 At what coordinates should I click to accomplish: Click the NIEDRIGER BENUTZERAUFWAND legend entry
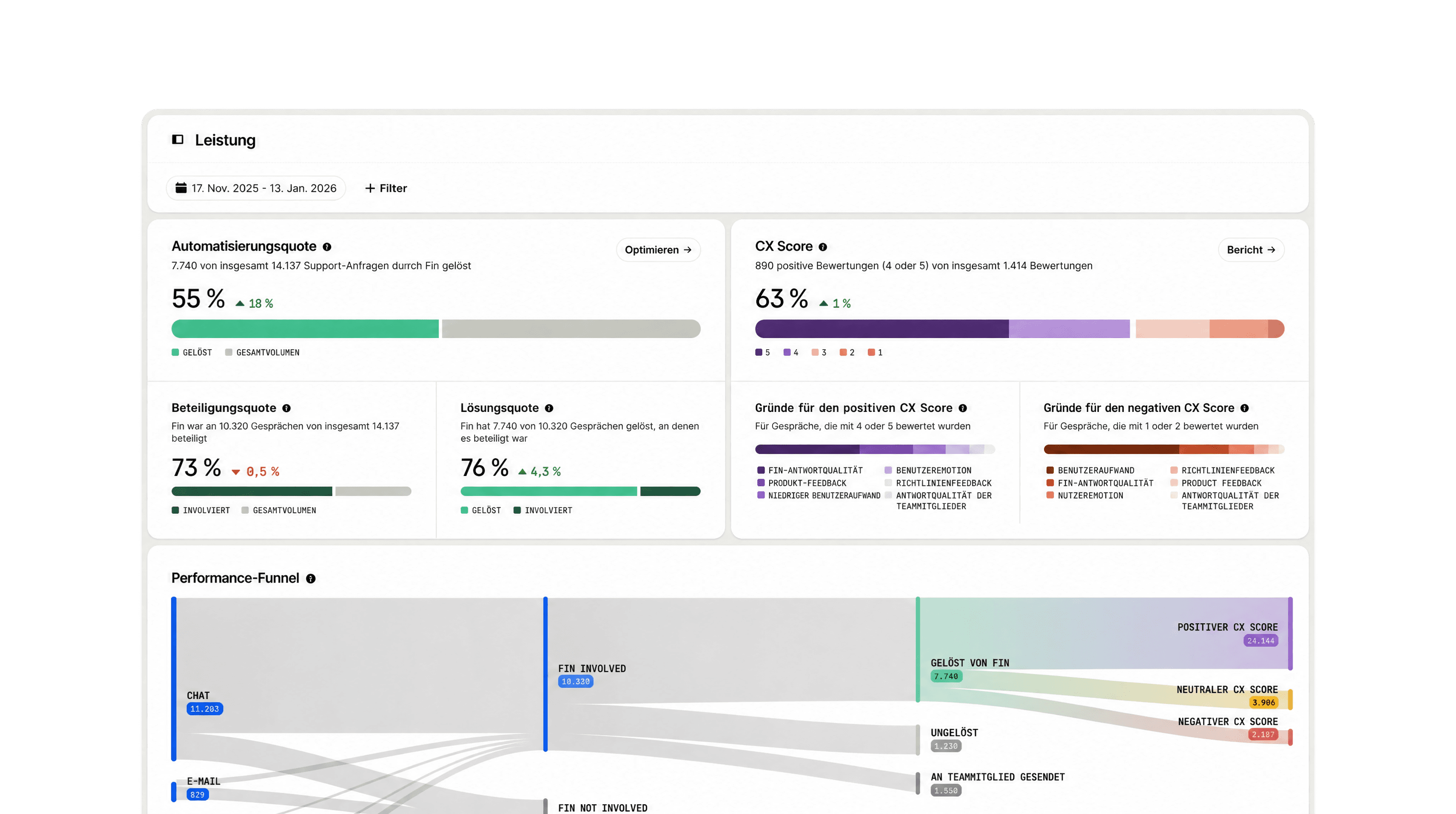(819, 496)
